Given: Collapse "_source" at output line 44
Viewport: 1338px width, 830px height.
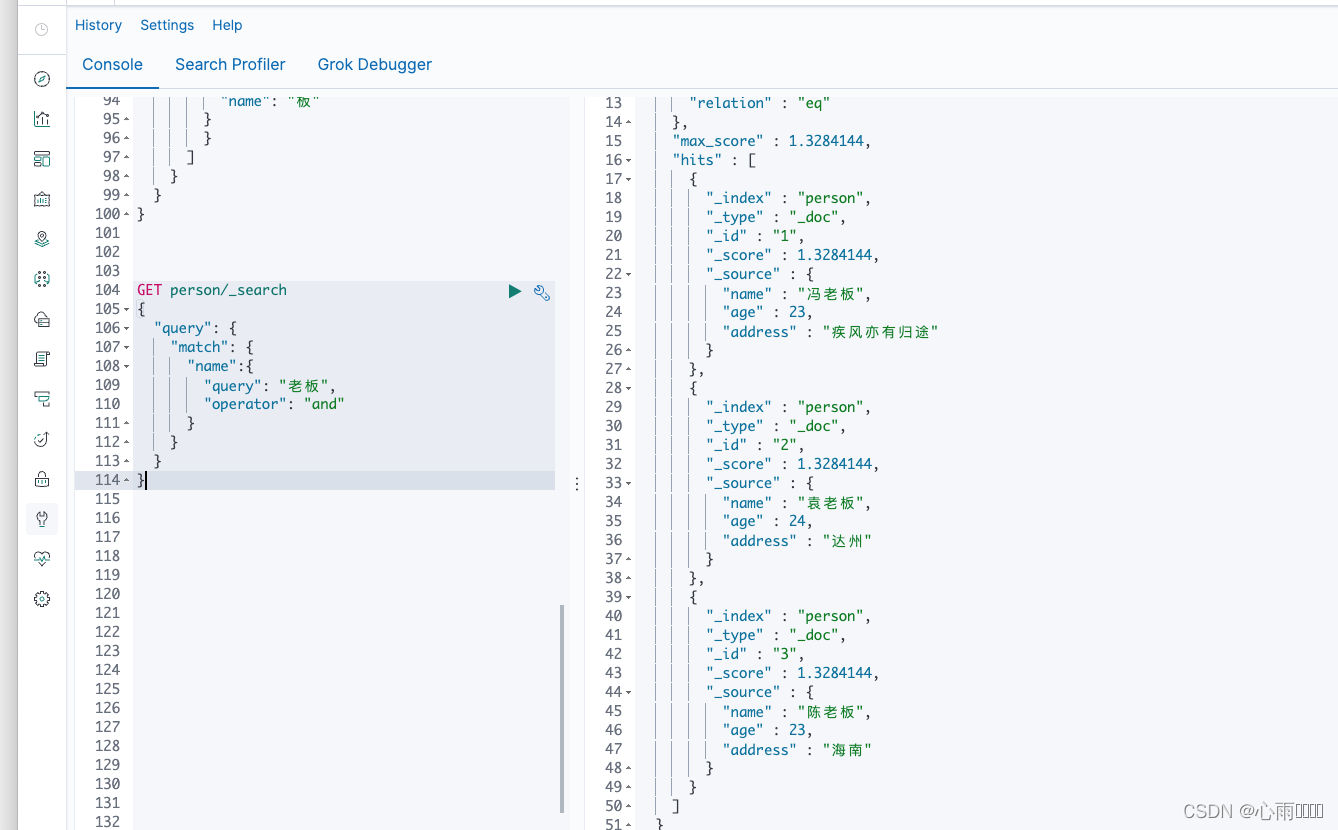Looking at the screenshot, I should (629, 693).
